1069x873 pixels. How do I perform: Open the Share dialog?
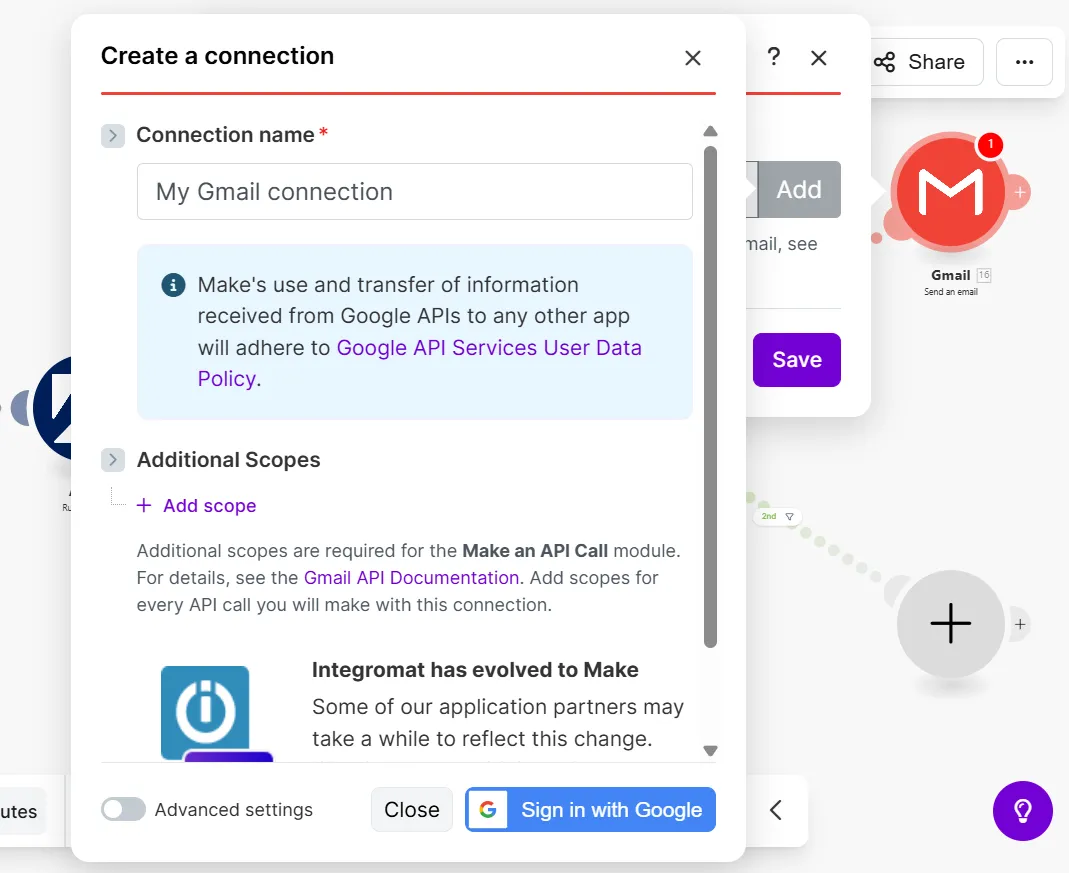click(x=925, y=62)
